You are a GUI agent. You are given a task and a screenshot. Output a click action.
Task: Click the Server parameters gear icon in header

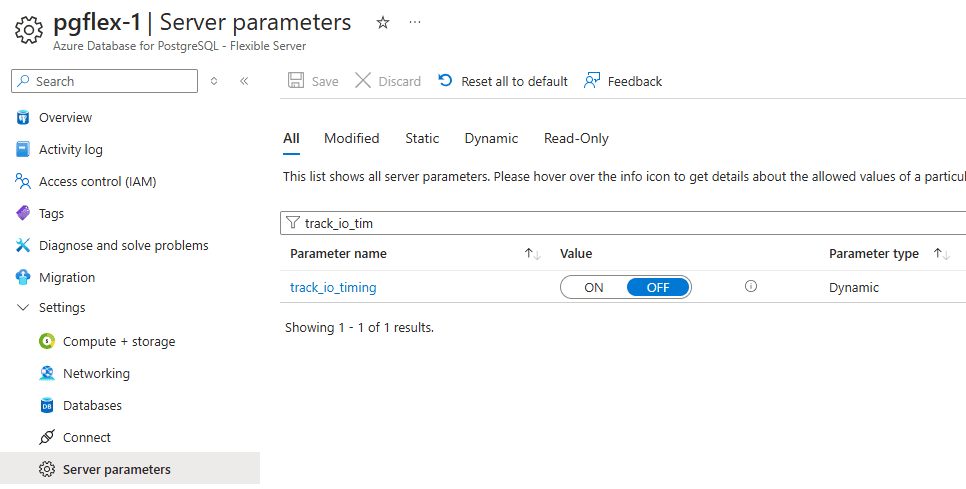click(29, 30)
